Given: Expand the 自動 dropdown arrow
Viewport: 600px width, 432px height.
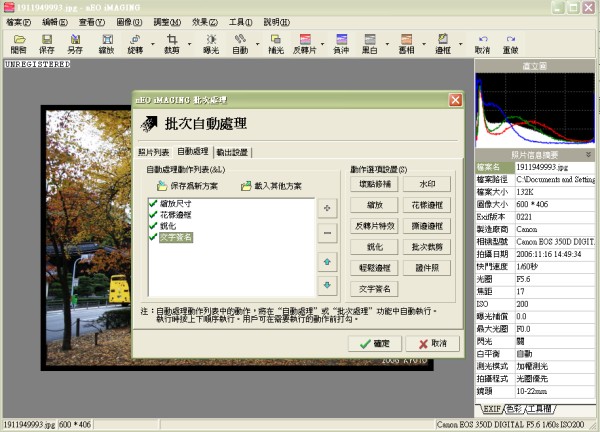Looking at the screenshot, I should pyautogui.click(x=257, y=44).
